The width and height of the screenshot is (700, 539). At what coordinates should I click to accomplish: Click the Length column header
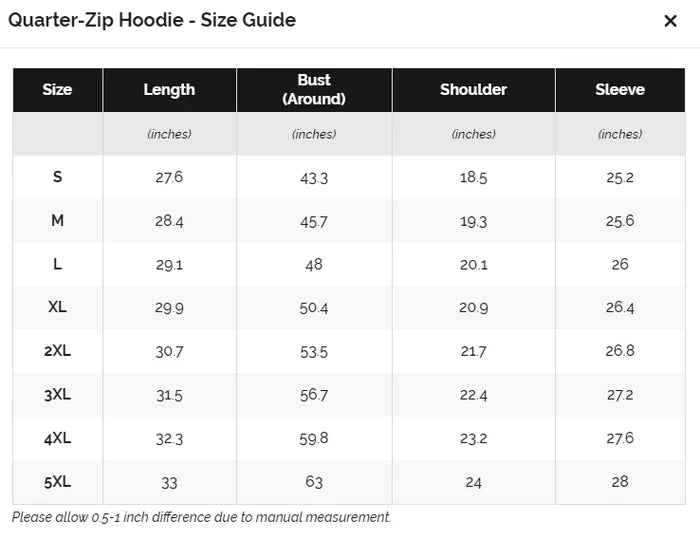[x=169, y=90]
